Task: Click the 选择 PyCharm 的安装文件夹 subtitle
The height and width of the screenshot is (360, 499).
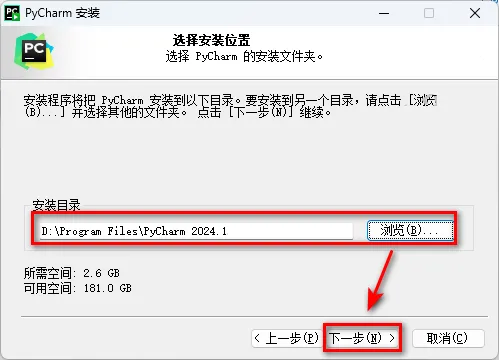Action: pos(244,56)
